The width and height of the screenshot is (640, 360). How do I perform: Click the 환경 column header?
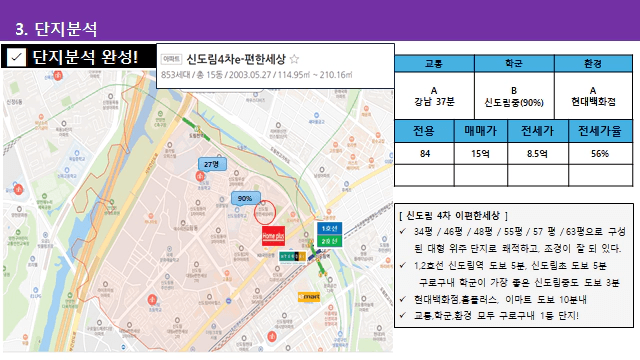click(x=593, y=64)
